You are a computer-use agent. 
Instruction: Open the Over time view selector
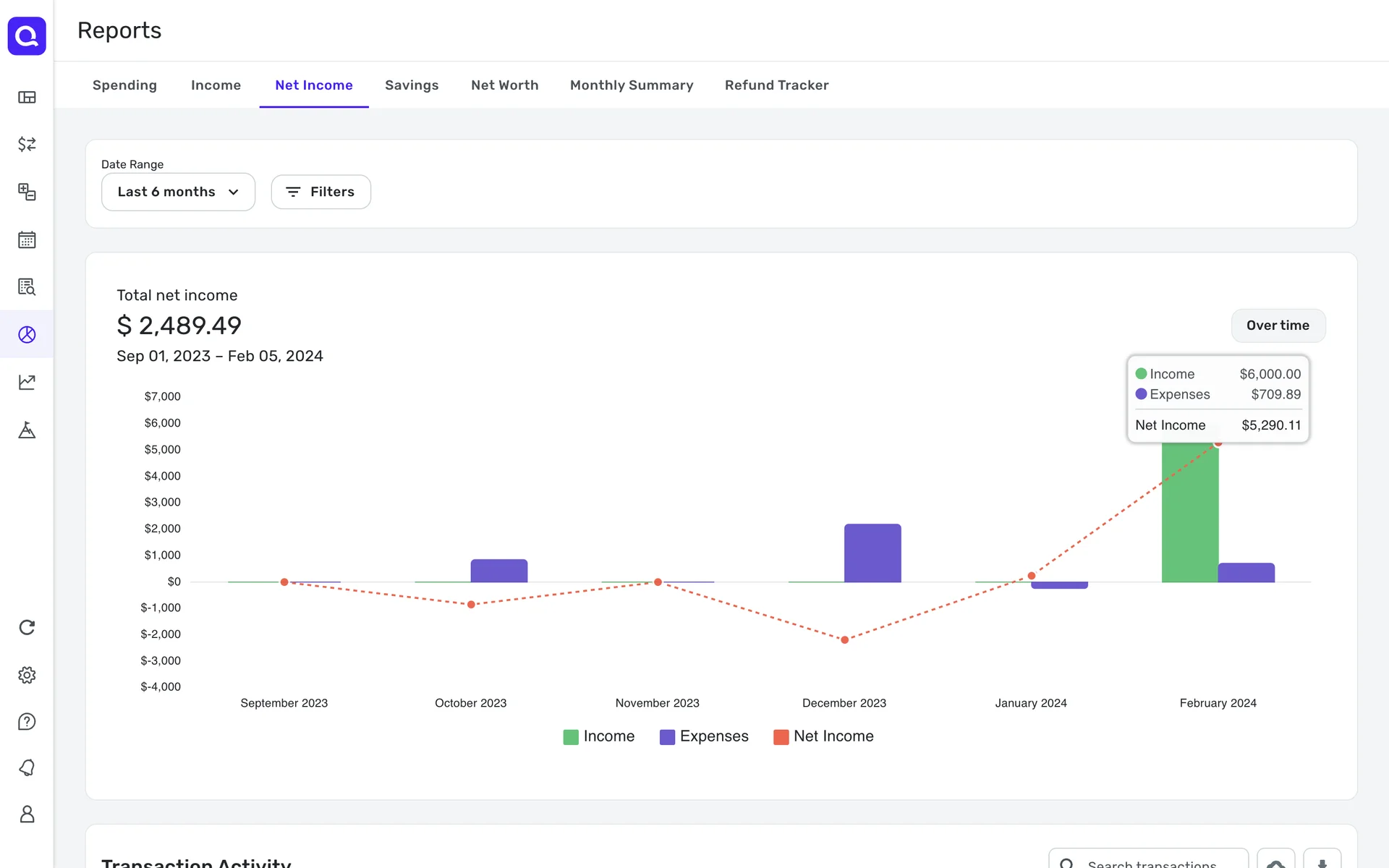[1278, 325]
